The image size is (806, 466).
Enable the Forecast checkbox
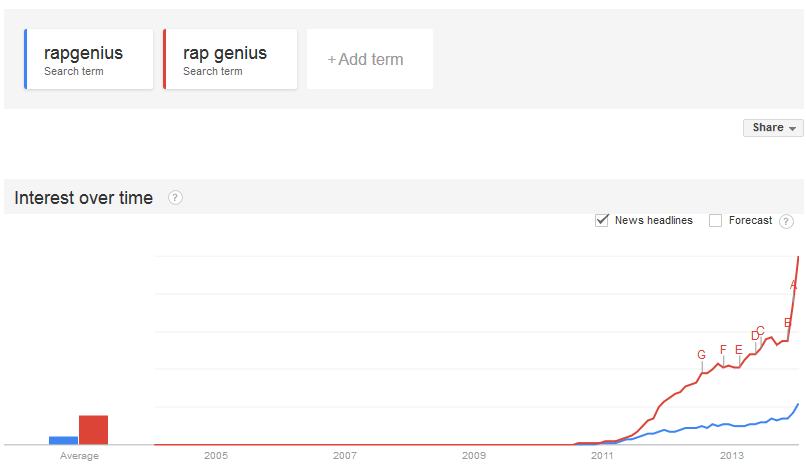[715, 220]
